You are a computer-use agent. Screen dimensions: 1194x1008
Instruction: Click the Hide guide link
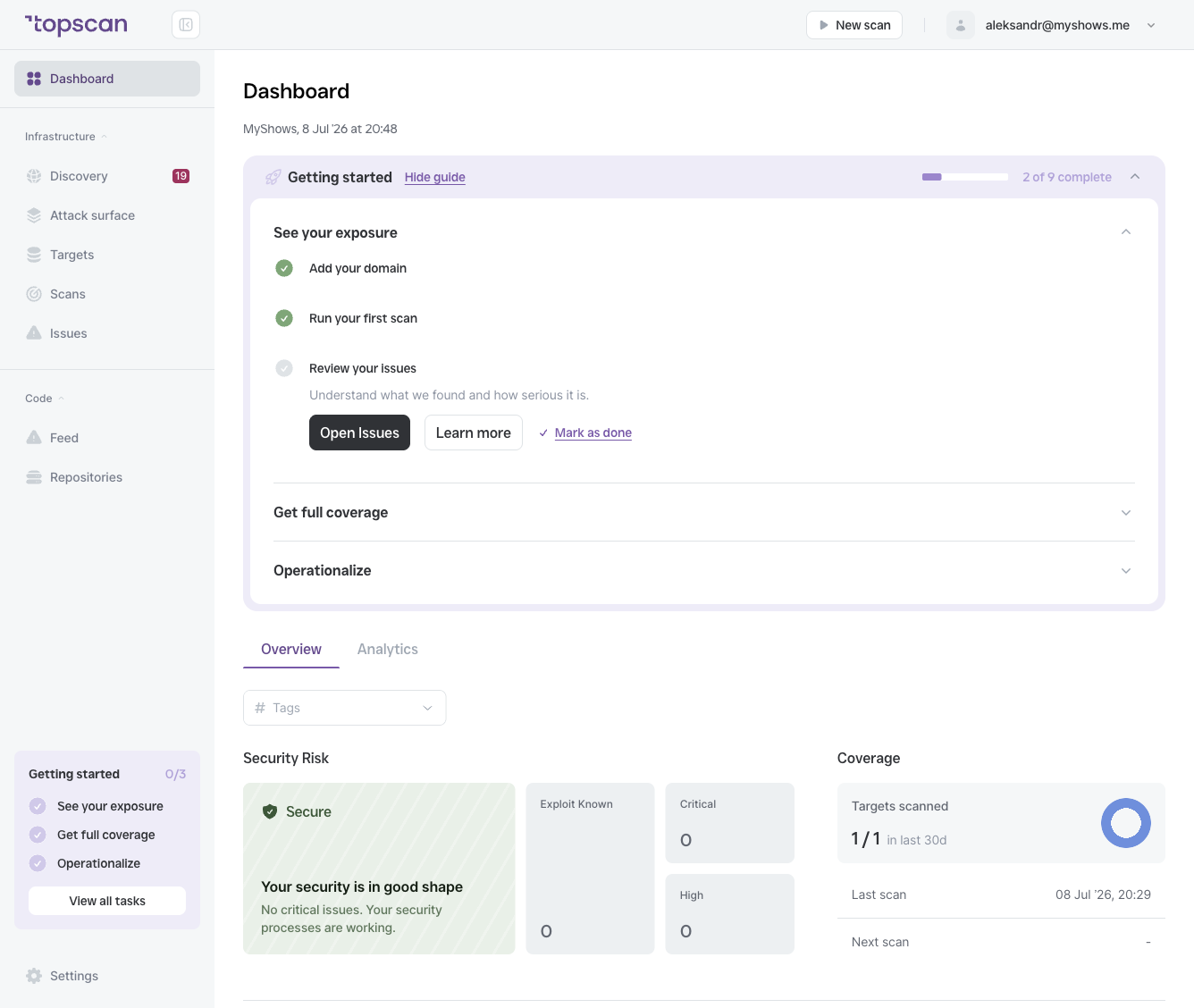435,177
